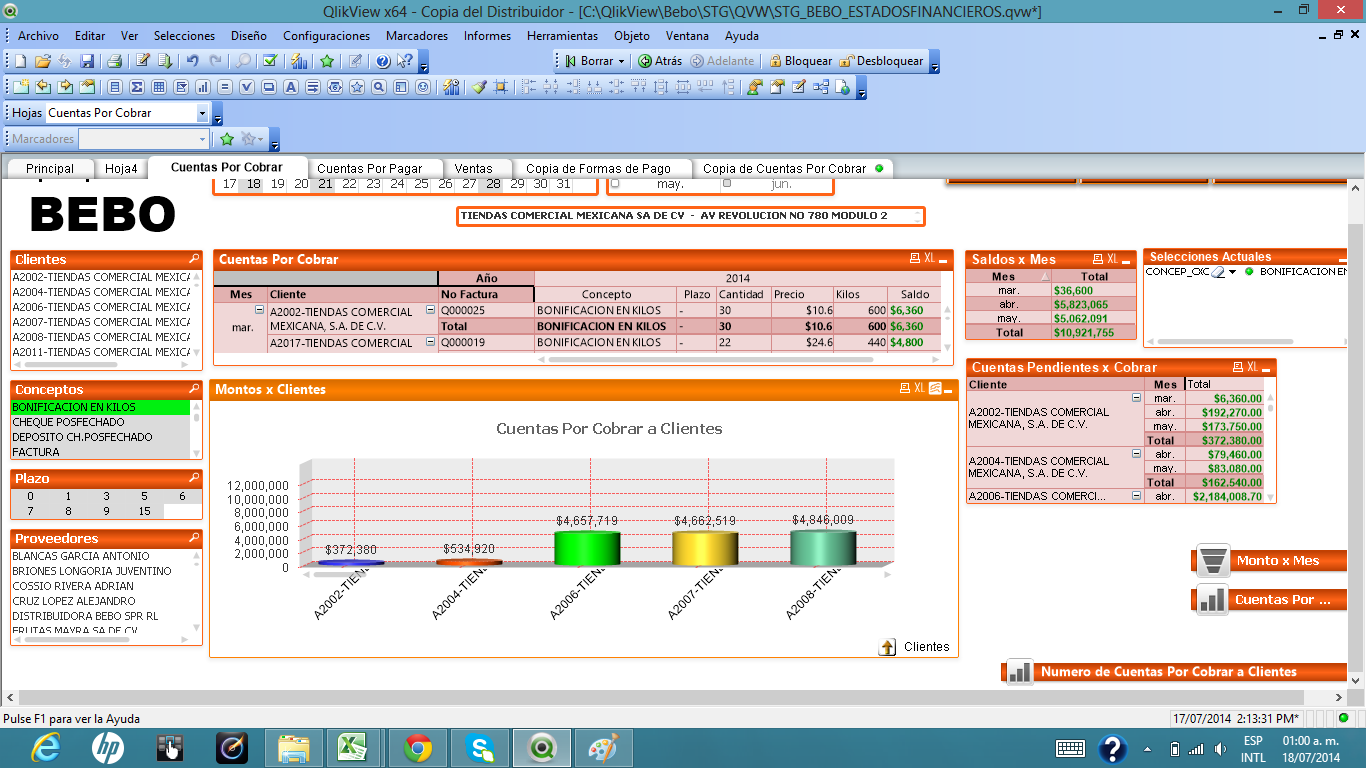This screenshot has width=1366, height=768.
Task: Click the teal A2008 bar in chart
Action: (824, 547)
